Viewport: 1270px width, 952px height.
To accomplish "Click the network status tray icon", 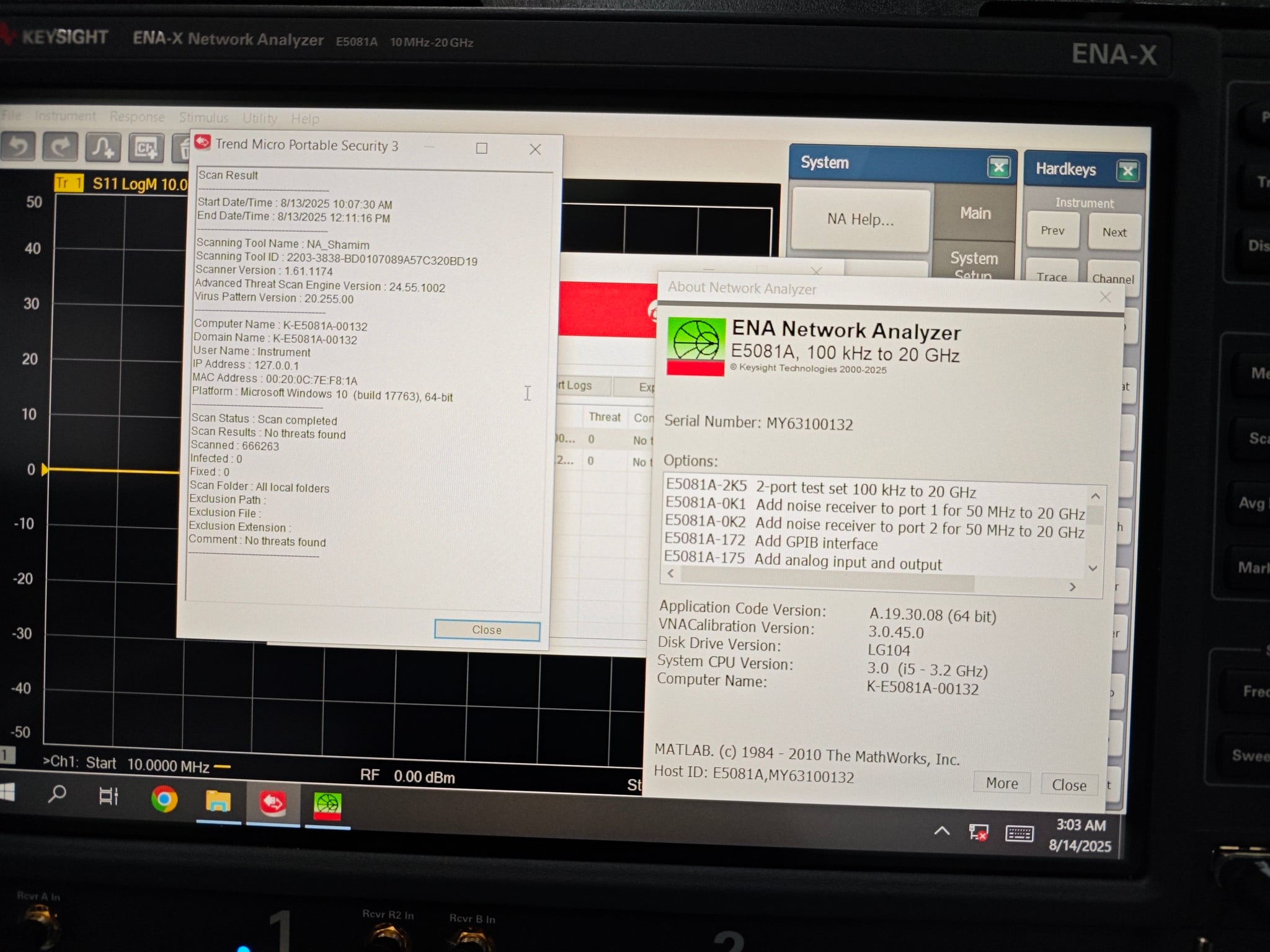I will 978,832.
